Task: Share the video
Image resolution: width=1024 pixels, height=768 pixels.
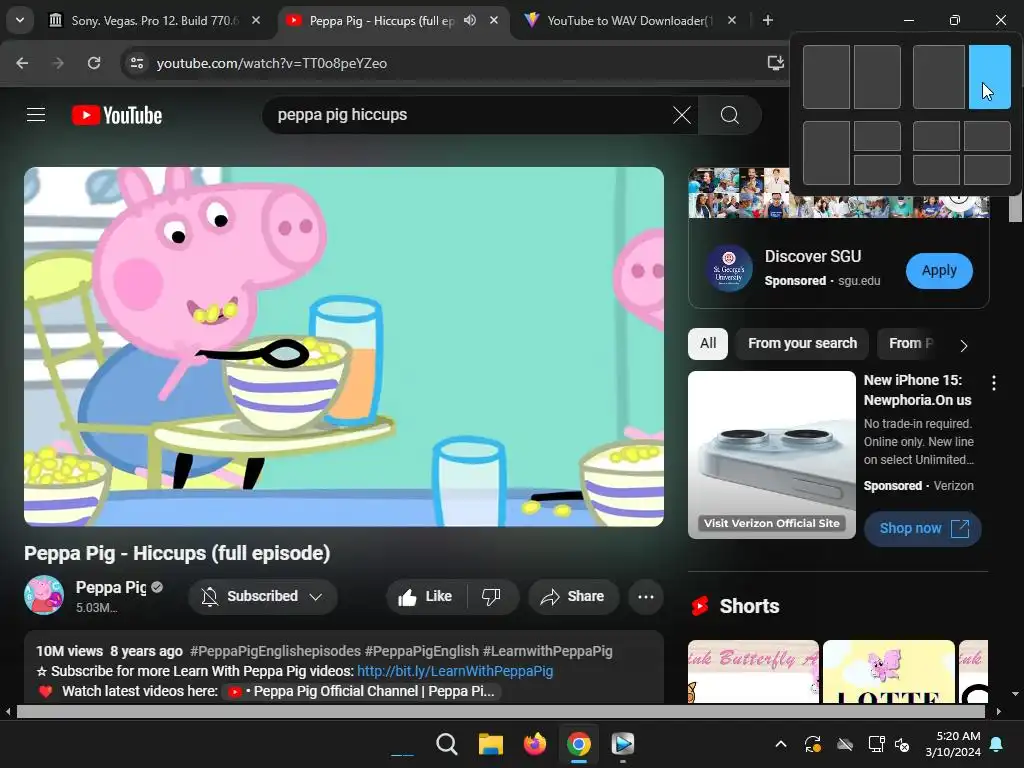Action: (573, 596)
